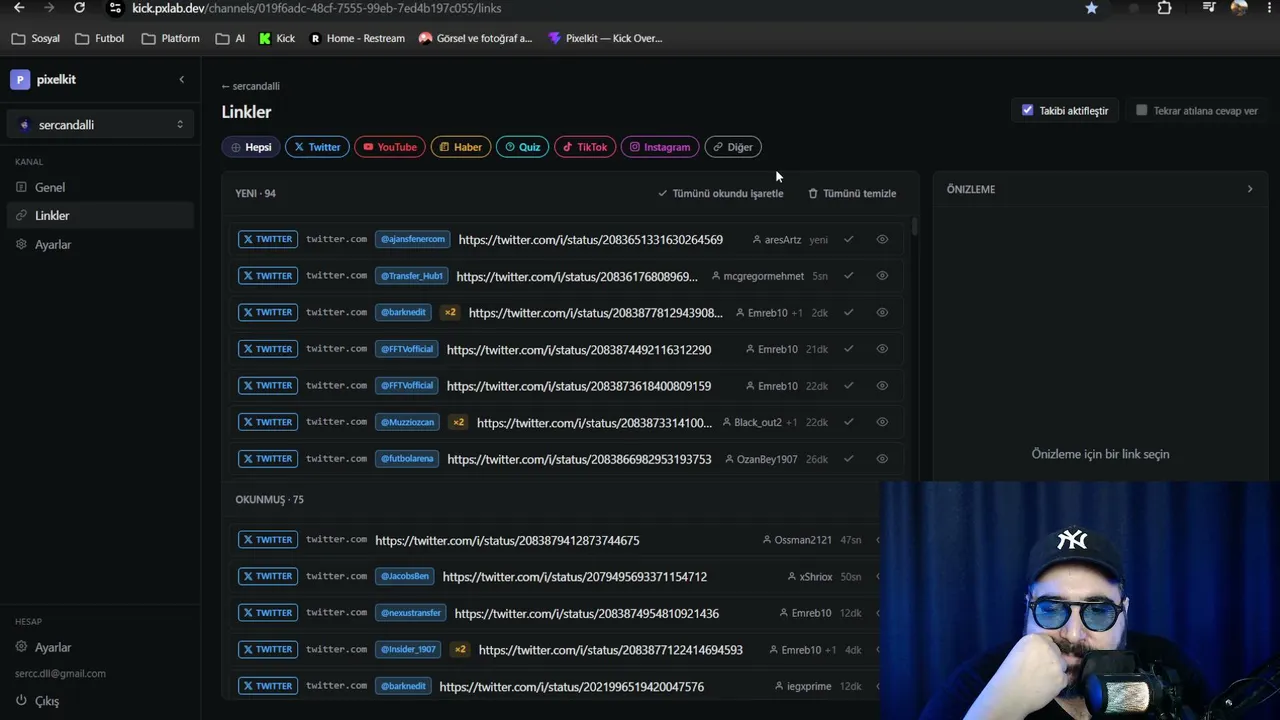Screen dimensions: 1280x720
Task: Open the sercandalli channel selector dropdown
Action: (101, 125)
